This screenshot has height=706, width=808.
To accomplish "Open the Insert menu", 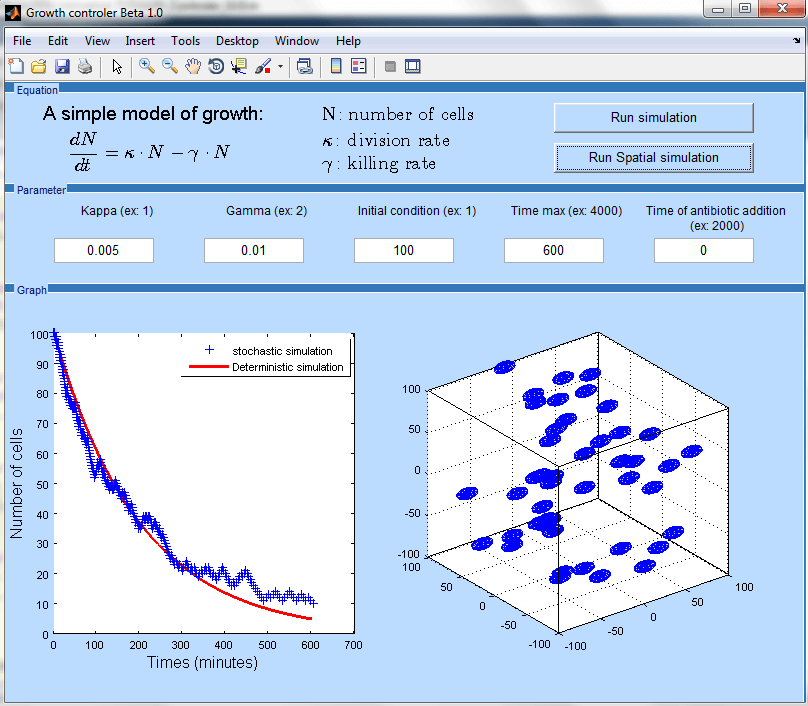I will (140, 41).
